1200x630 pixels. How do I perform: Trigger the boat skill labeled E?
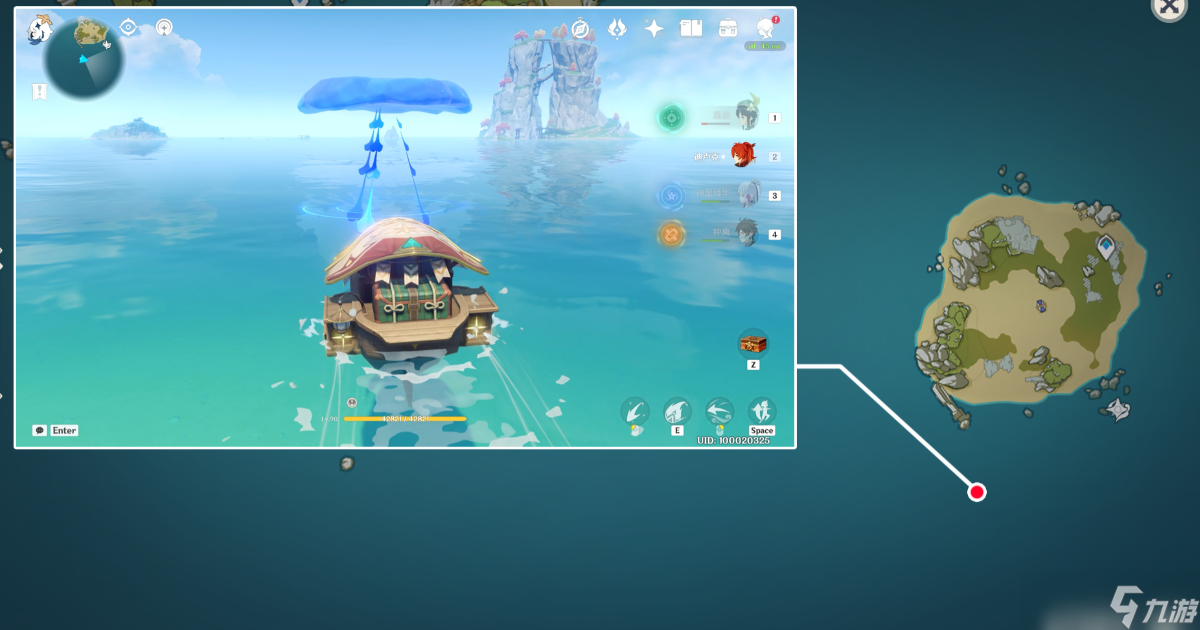677,411
